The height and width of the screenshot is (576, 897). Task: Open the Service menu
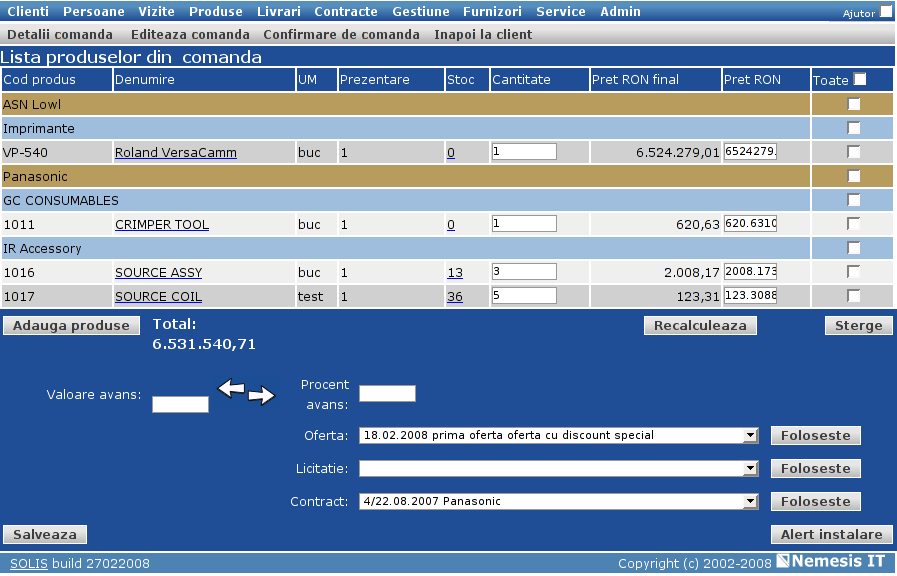click(561, 11)
